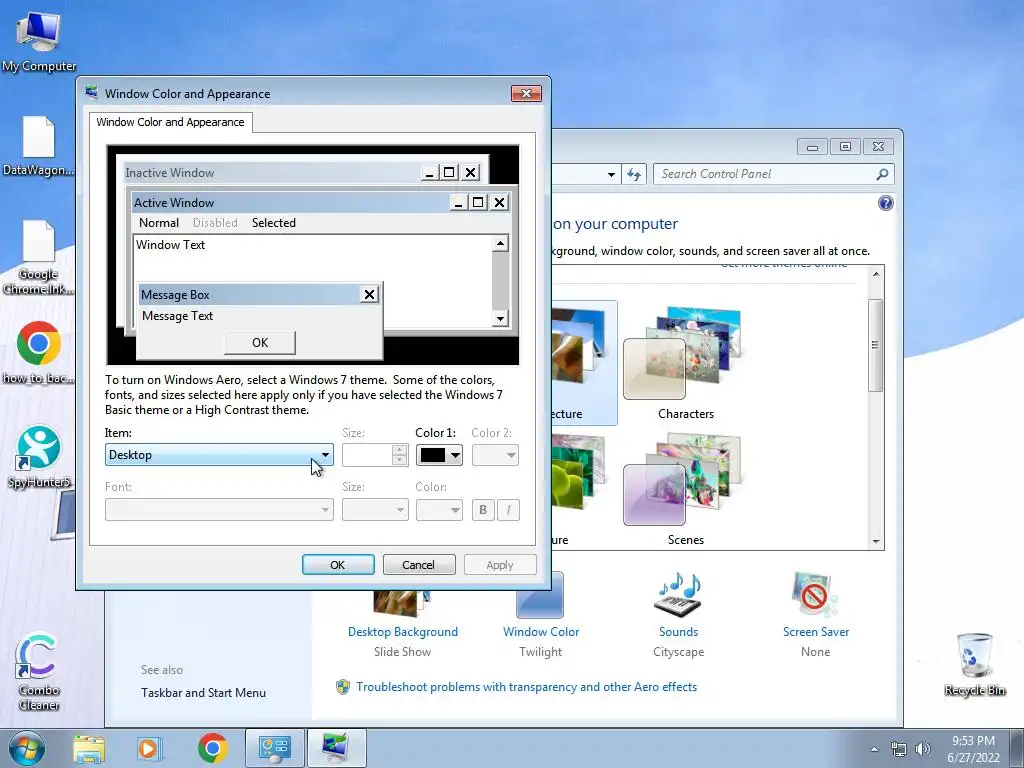Pick the black Color 1 swatch

pyautogui.click(x=432, y=455)
